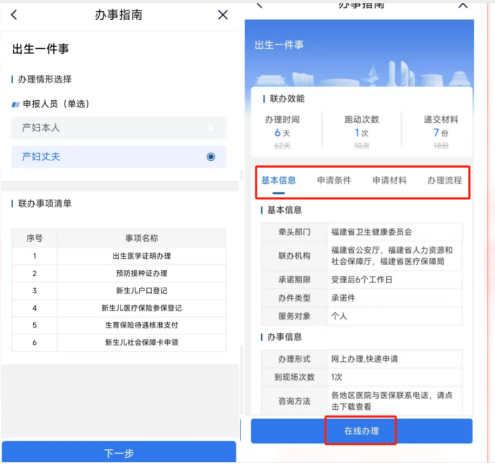Click the 新生儿户口登记 row
This screenshot has width=495, height=468.
pyautogui.click(x=119, y=291)
